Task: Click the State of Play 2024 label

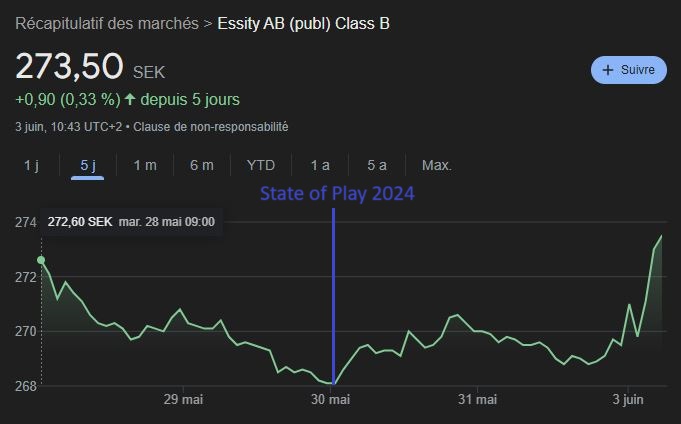Action: click(337, 194)
